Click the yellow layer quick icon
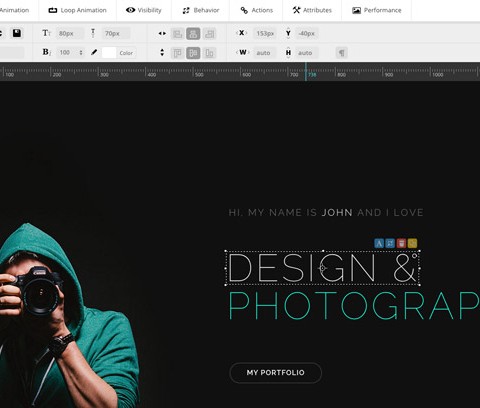 click(x=412, y=243)
